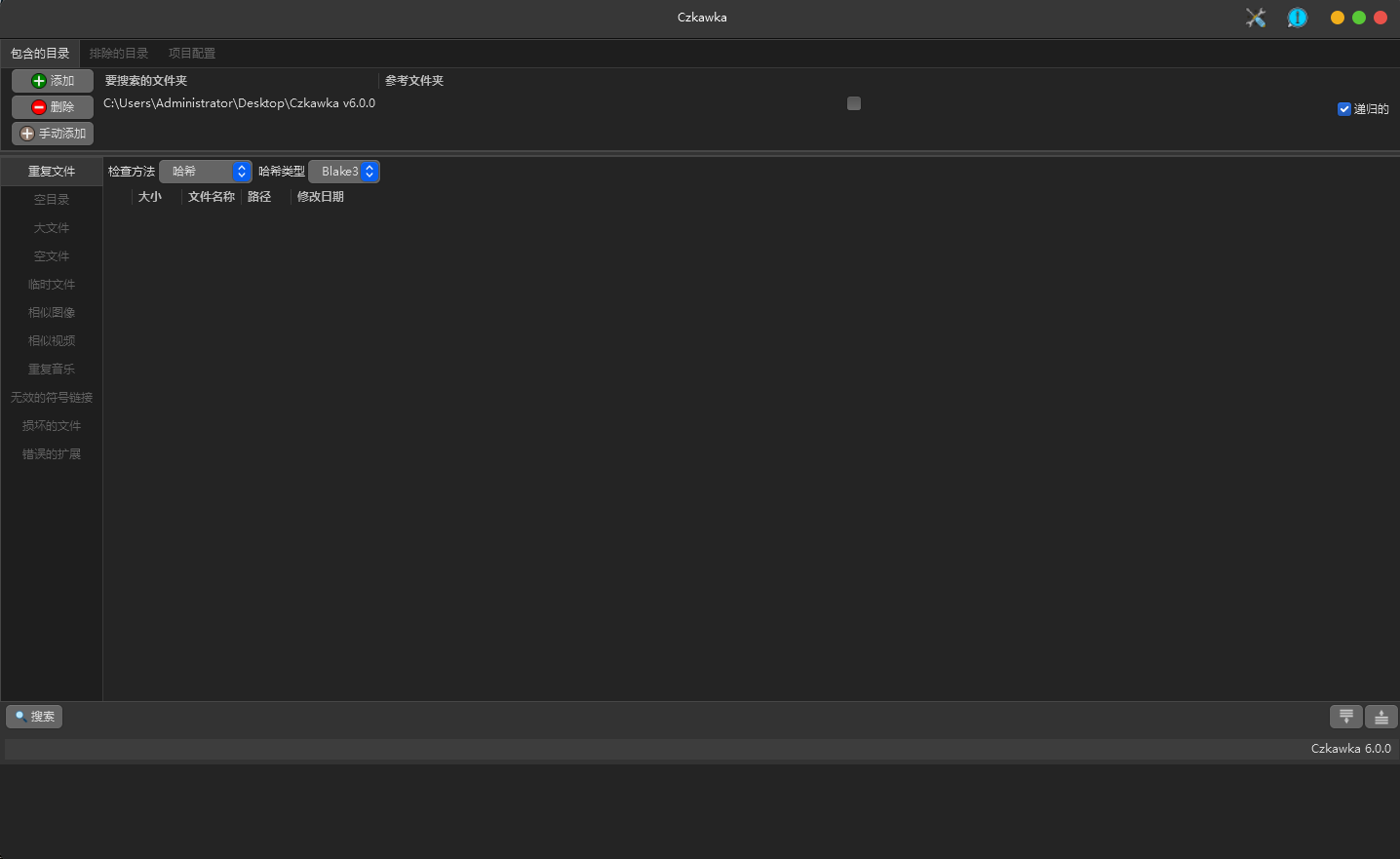
Task: Click the 删除 remove folder button
Action: click(53, 107)
